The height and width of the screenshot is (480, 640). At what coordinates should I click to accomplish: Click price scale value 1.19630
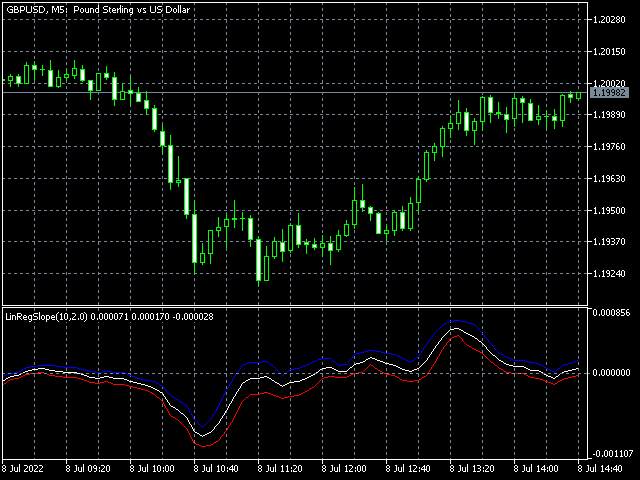[x=609, y=178]
